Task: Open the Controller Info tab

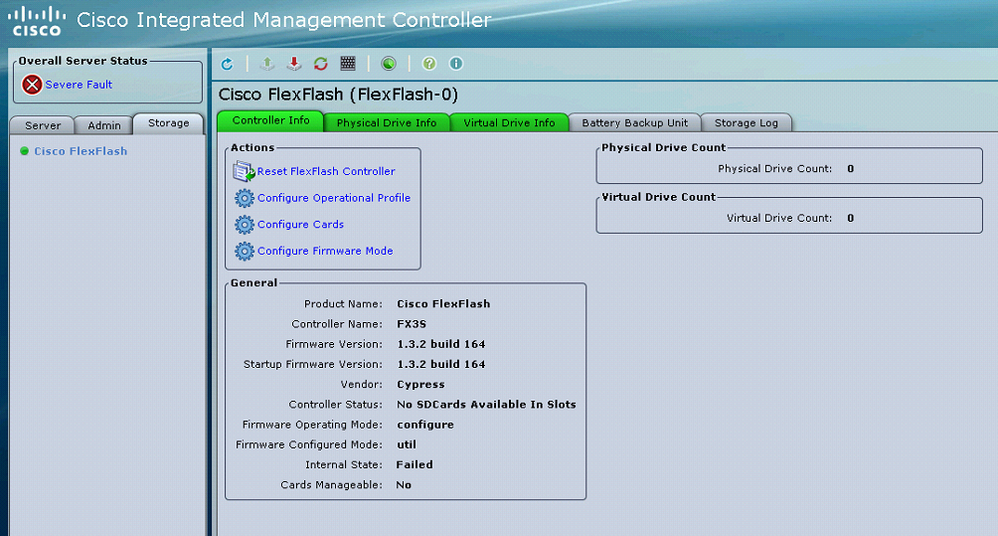Action: click(x=271, y=120)
